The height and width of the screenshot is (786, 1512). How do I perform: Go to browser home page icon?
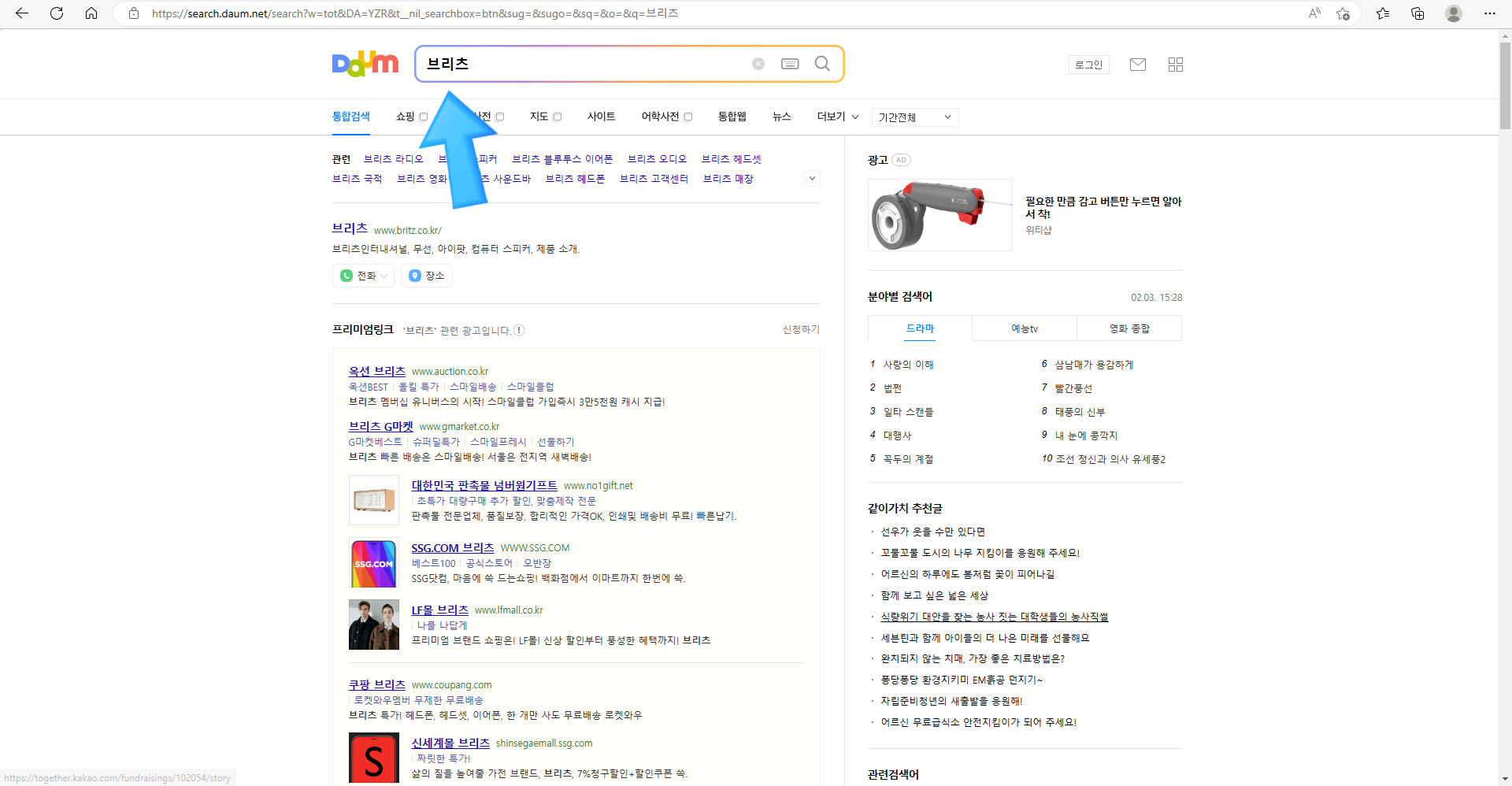coord(91,13)
